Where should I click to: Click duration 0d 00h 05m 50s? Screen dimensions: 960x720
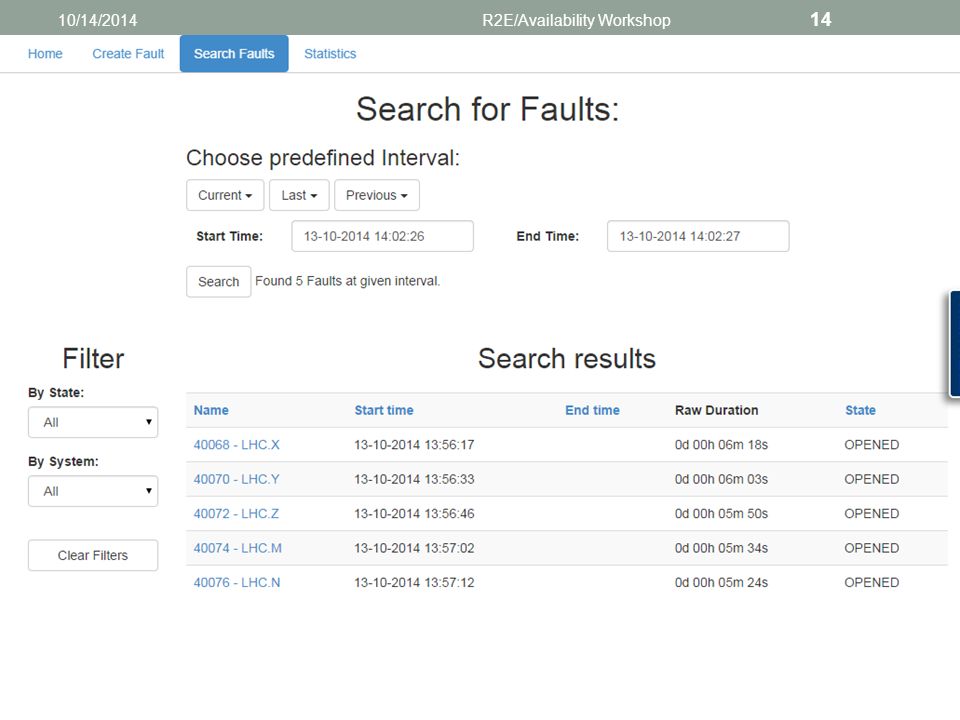(721, 514)
